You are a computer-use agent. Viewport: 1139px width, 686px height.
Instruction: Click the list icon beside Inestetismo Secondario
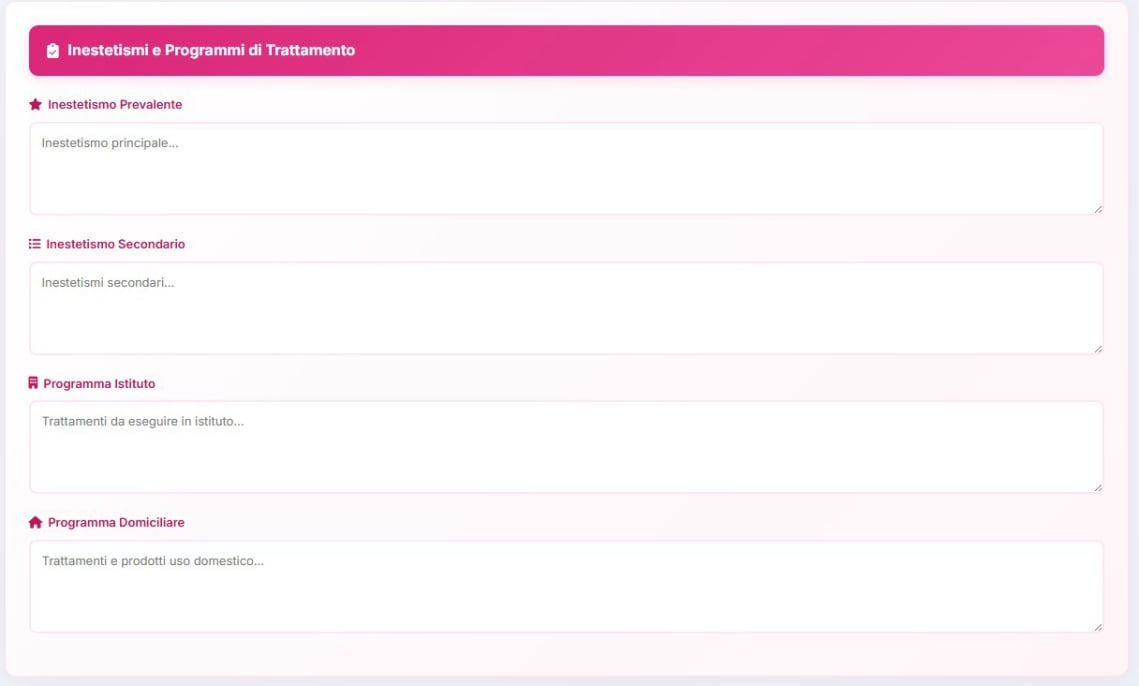click(34, 244)
